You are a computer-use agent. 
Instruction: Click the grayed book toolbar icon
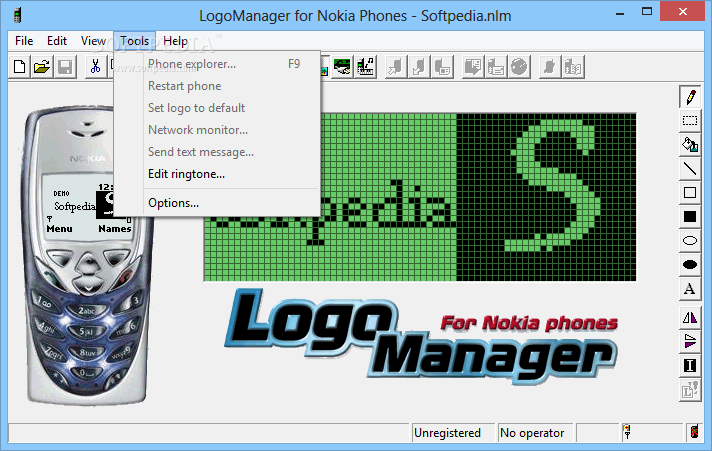[573, 67]
